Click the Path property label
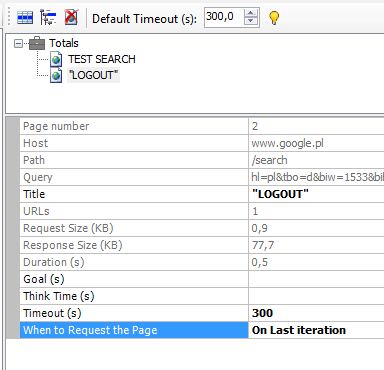This screenshot has width=384, height=370. 34,160
